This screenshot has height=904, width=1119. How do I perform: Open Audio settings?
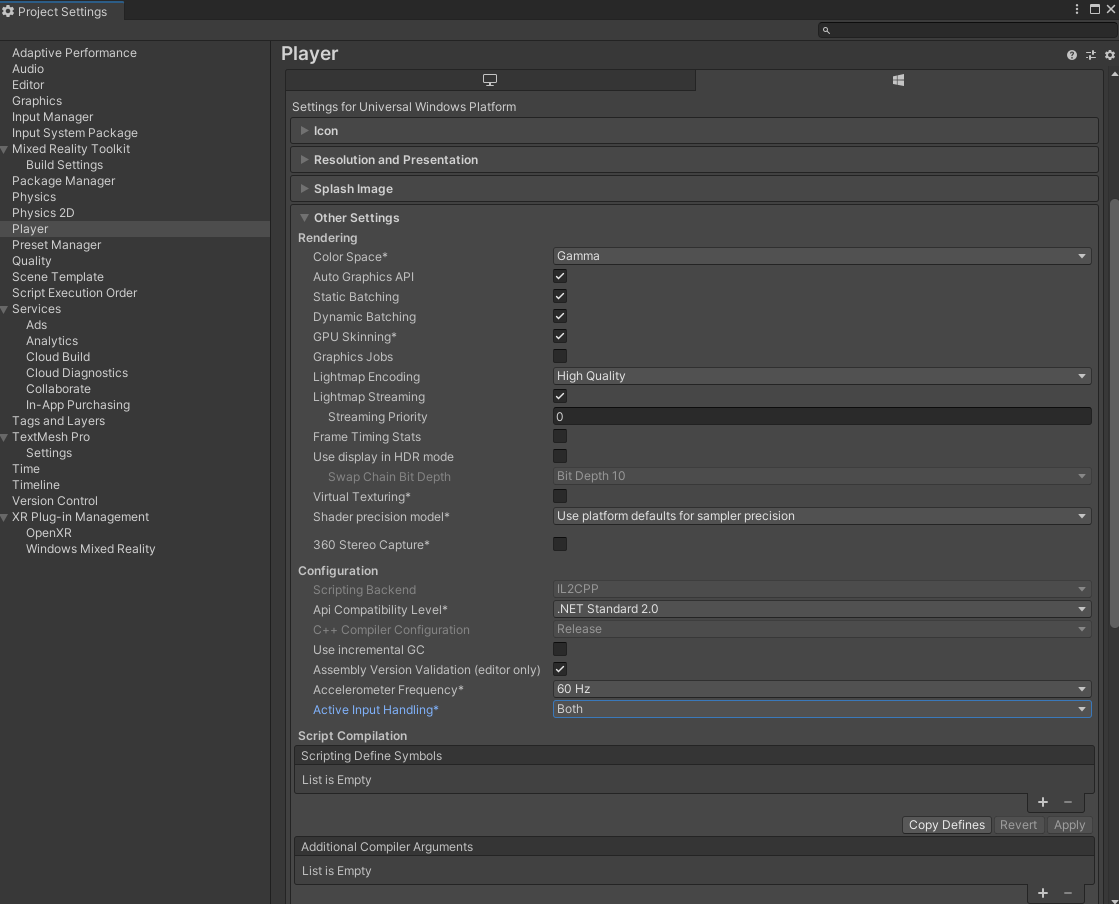click(28, 69)
